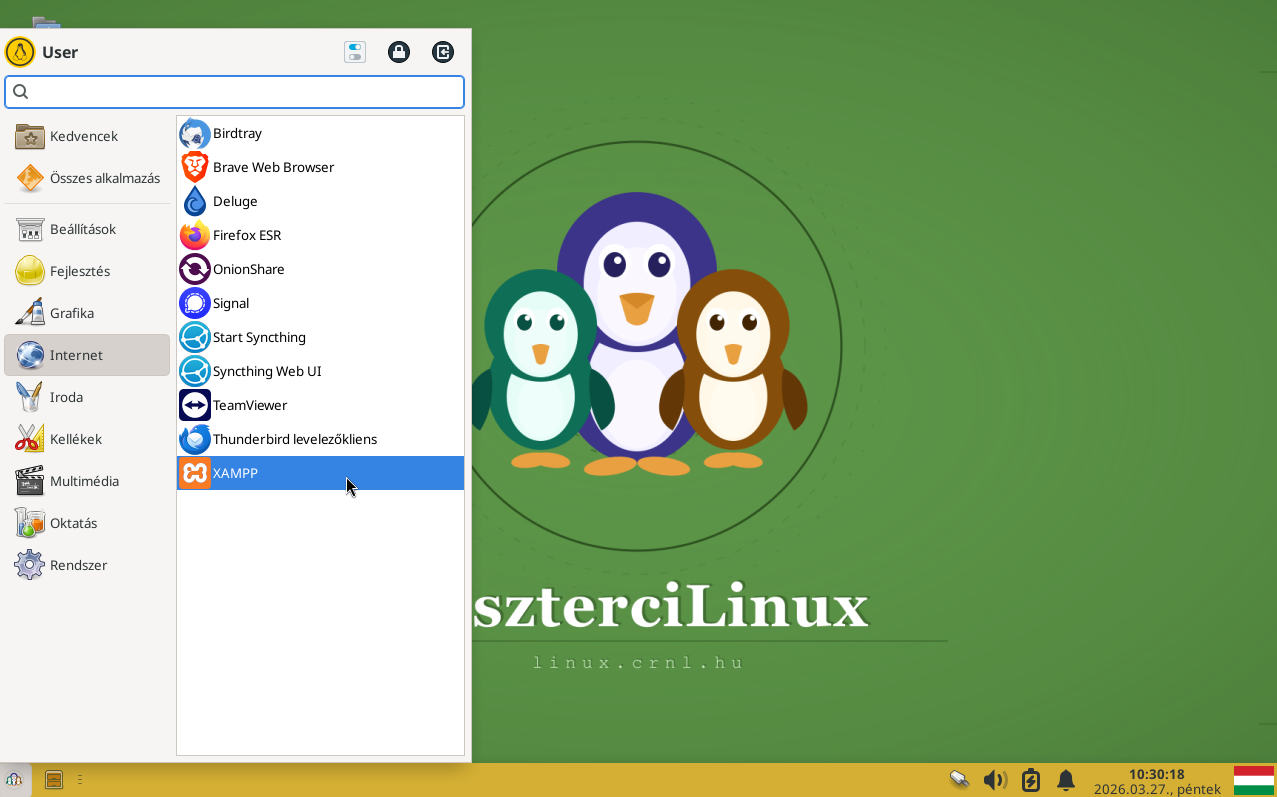The width and height of the screenshot is (1277, 797).
Task: Launch OnionShare
Action: point(248,269)
